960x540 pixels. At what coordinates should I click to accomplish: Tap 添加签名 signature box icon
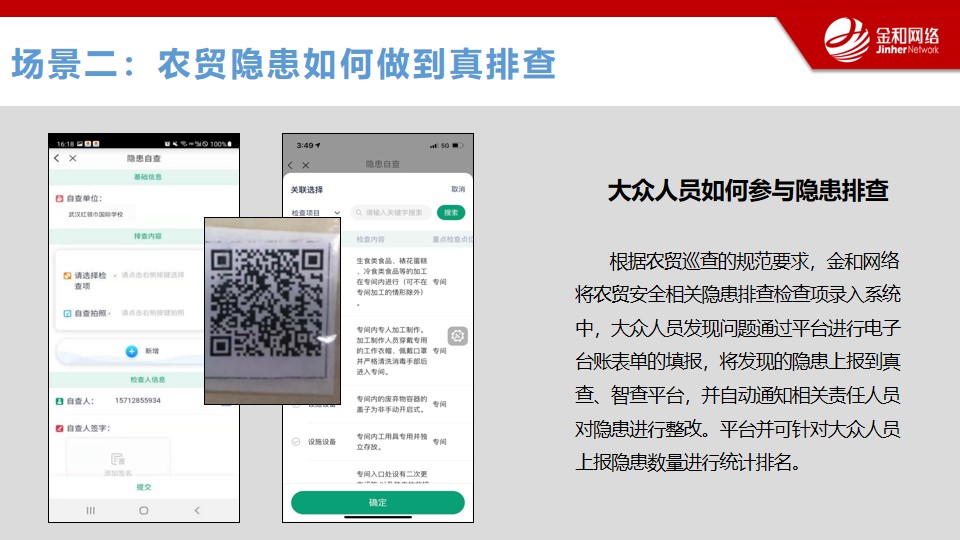(118, 459)
